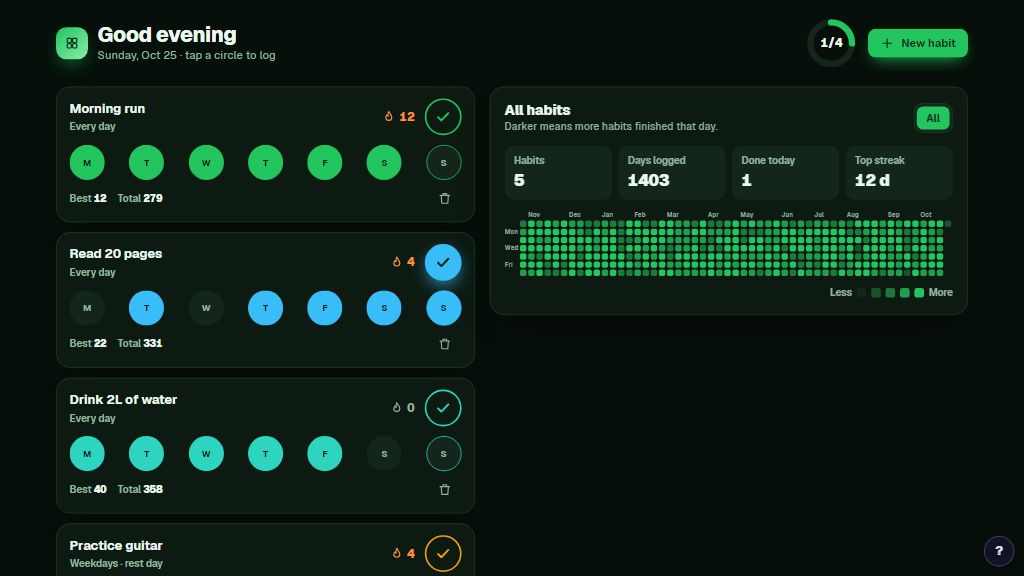The height and width of the screenshot is (576, 1024).
Task: Toggle Tuesday circle for Read 20 pages
Action: (146, 308)
